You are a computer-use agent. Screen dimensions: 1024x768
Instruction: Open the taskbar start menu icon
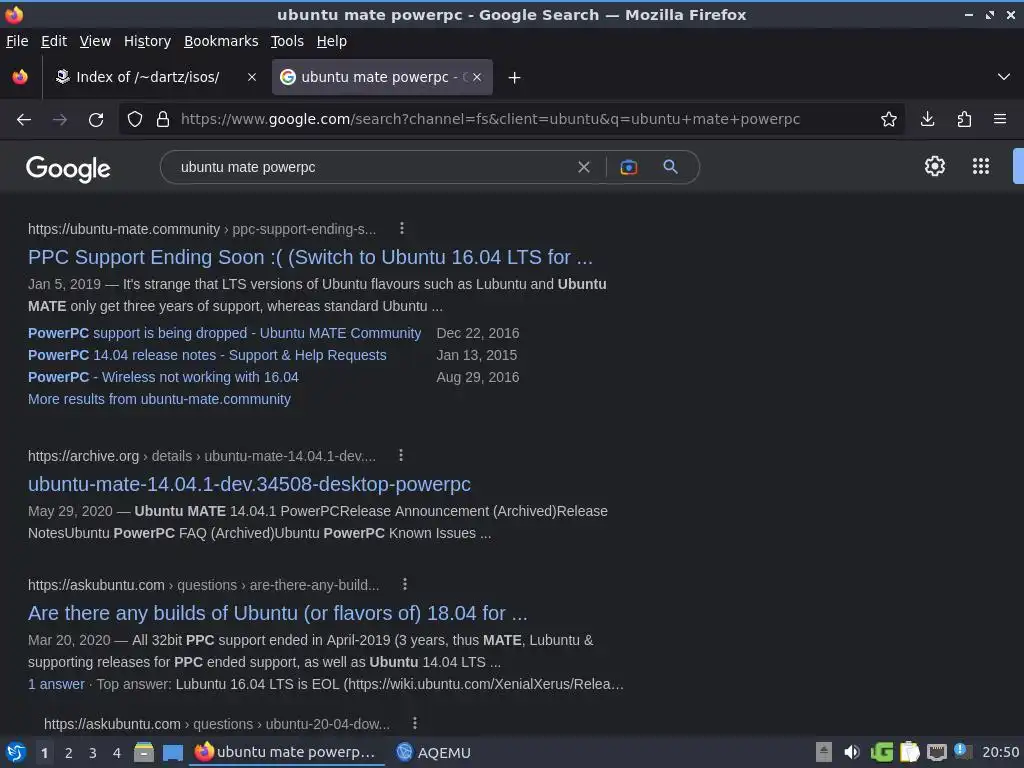pos(16,752)
